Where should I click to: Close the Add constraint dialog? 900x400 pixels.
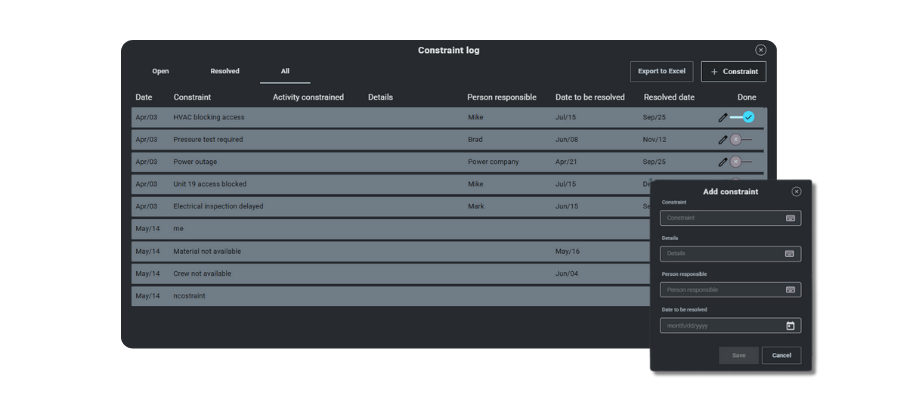click(796, 192)
